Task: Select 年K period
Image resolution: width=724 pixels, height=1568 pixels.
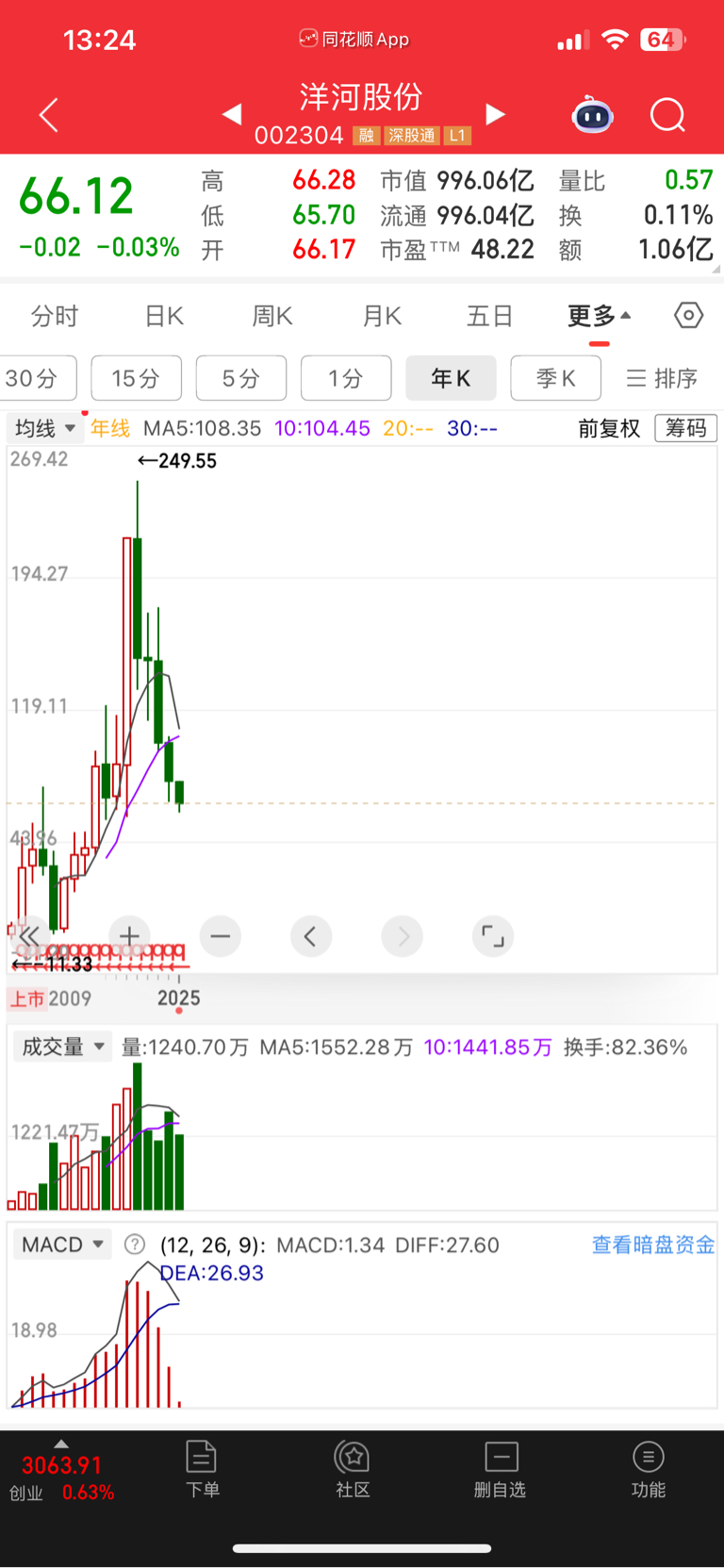Action: pos(451,378)
